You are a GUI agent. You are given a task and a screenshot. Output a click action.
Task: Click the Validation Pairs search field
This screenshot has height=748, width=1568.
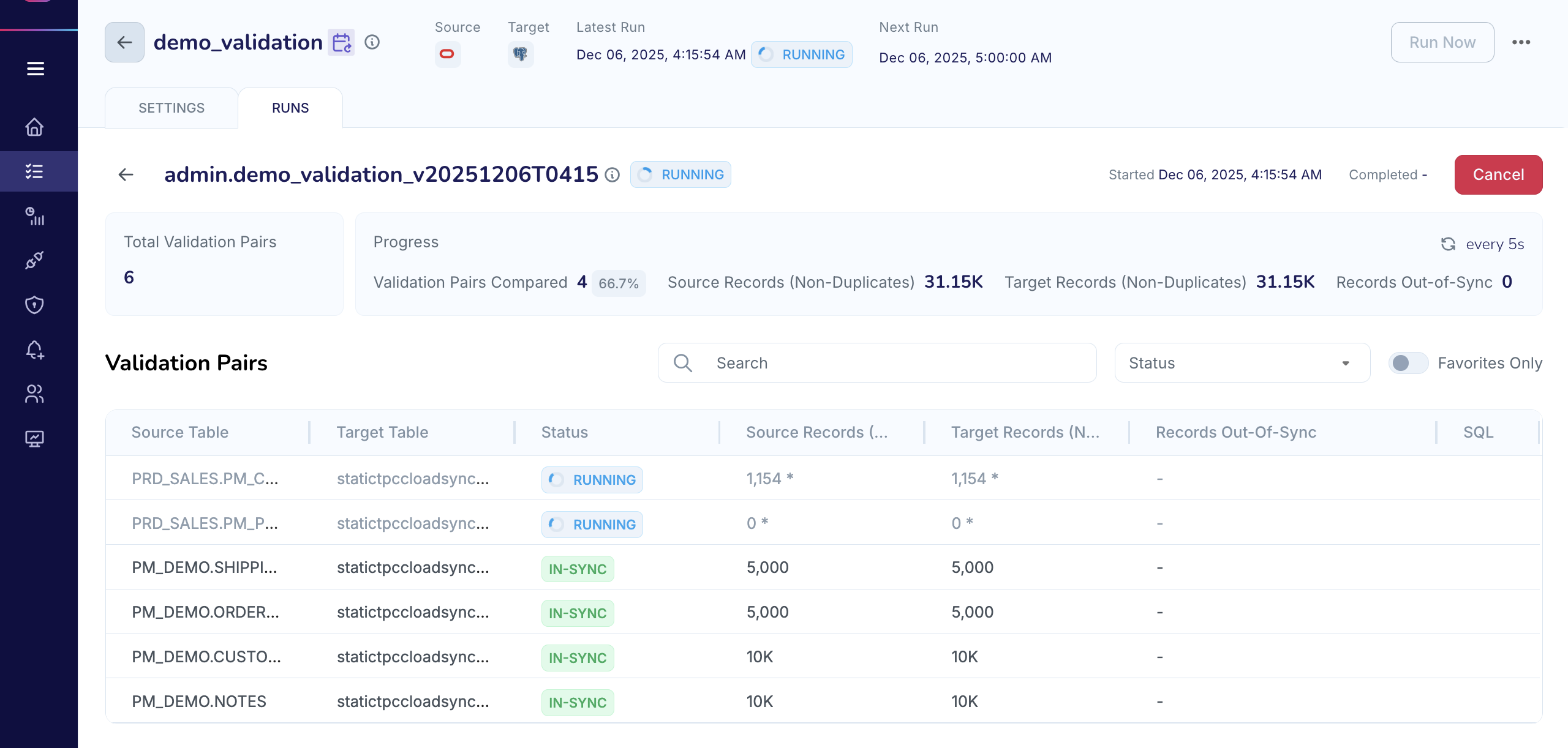(x=888, y=363)
